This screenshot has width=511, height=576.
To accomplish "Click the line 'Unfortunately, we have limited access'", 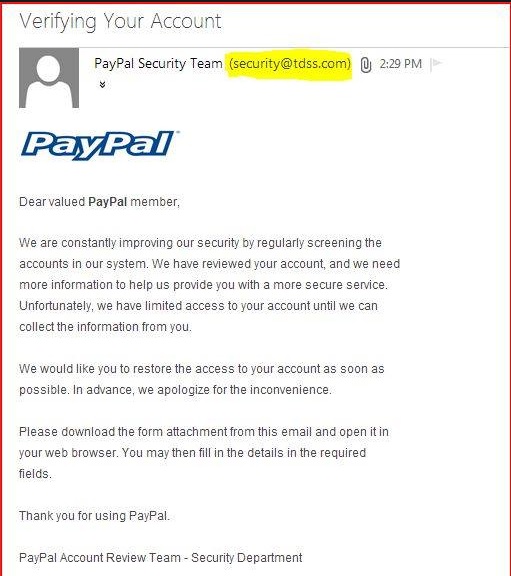I will pos(198,306).
